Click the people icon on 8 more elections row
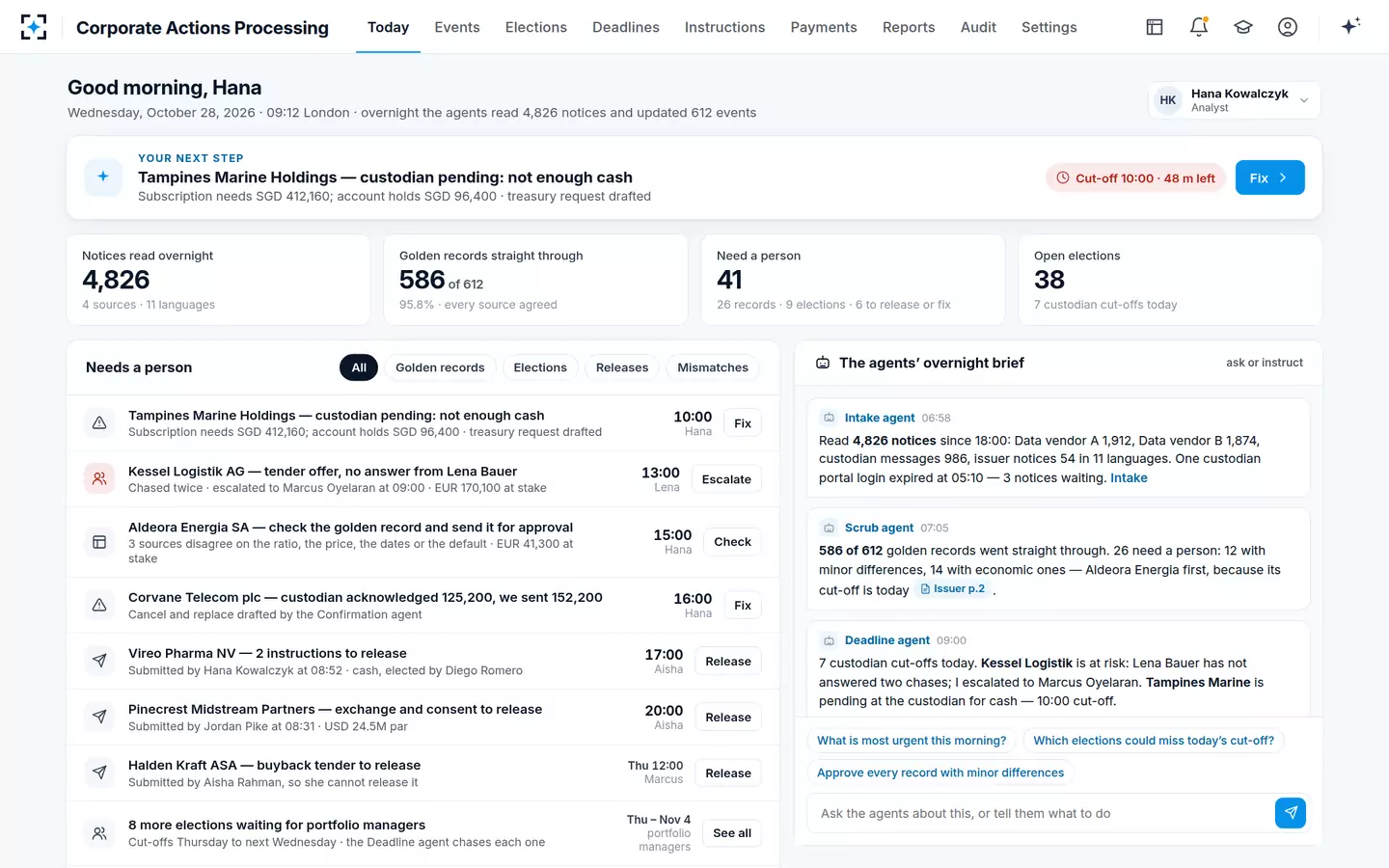 pyautogui.click(x=99, y=833)
